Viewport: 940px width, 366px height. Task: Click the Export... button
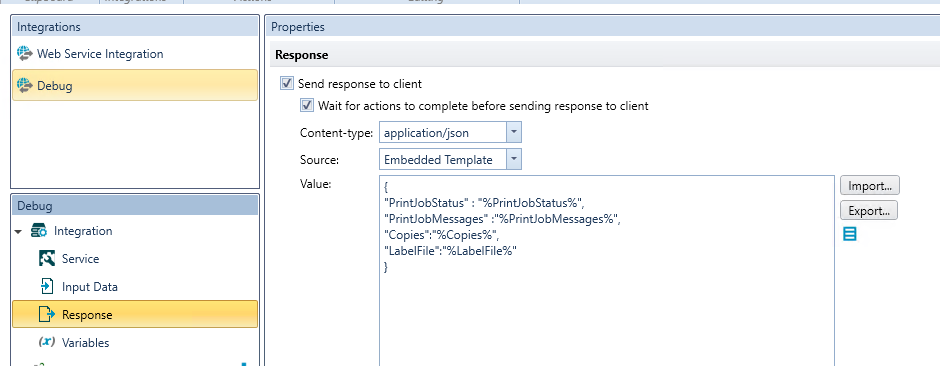tap(869, 211)
